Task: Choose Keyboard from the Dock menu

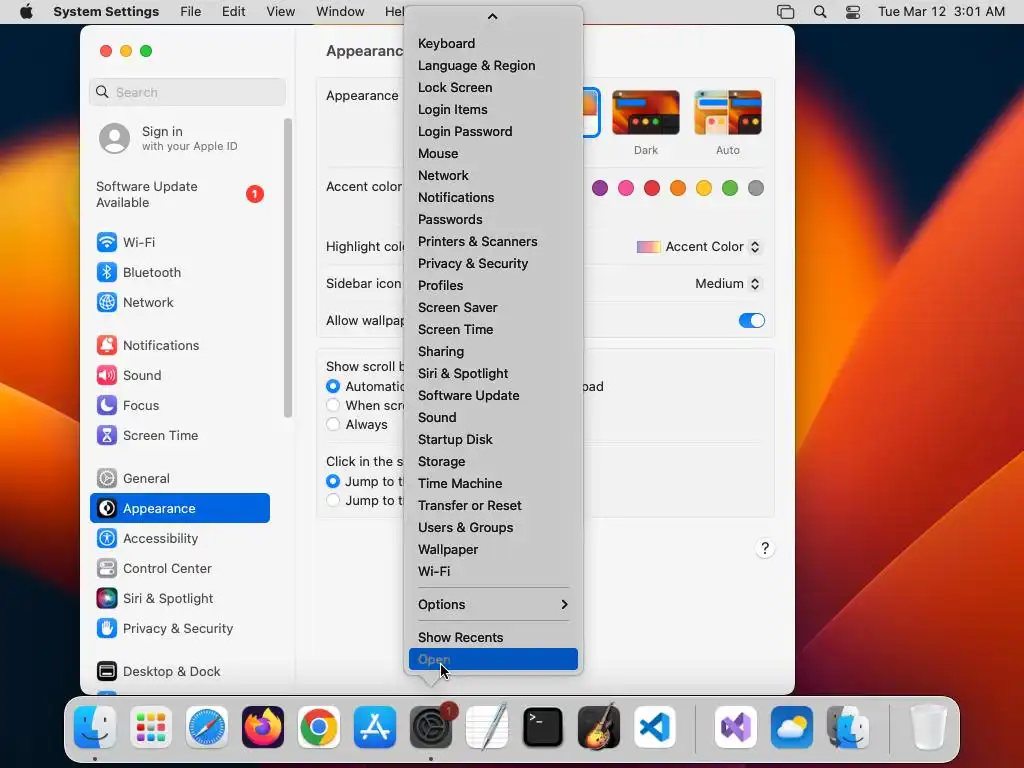Action: [493, 44]
